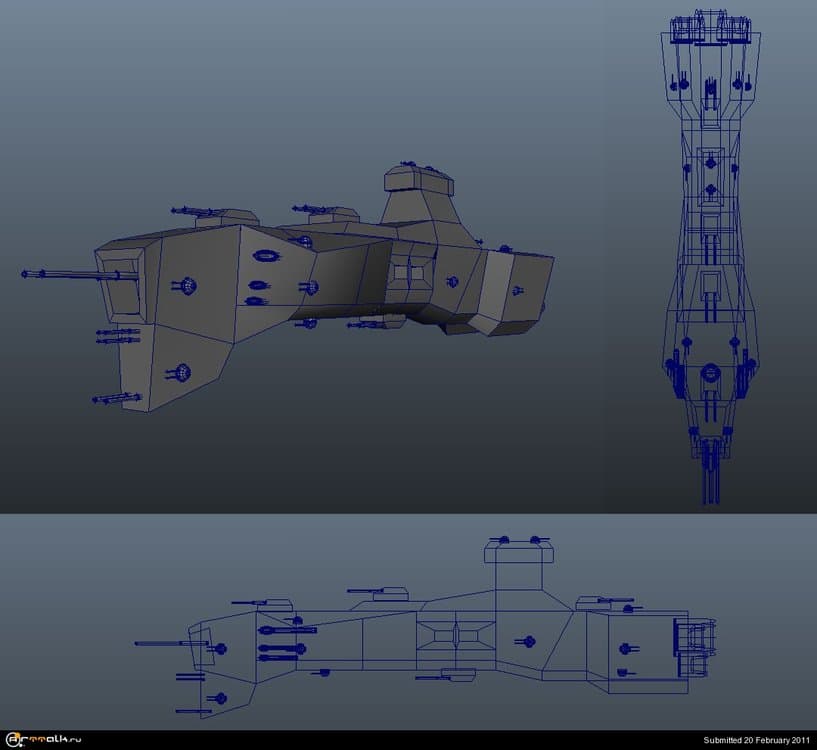Click the long front cannon barrel in perspective view
Viewport: 817px width, 750px height.
click(x=60, y=273)
